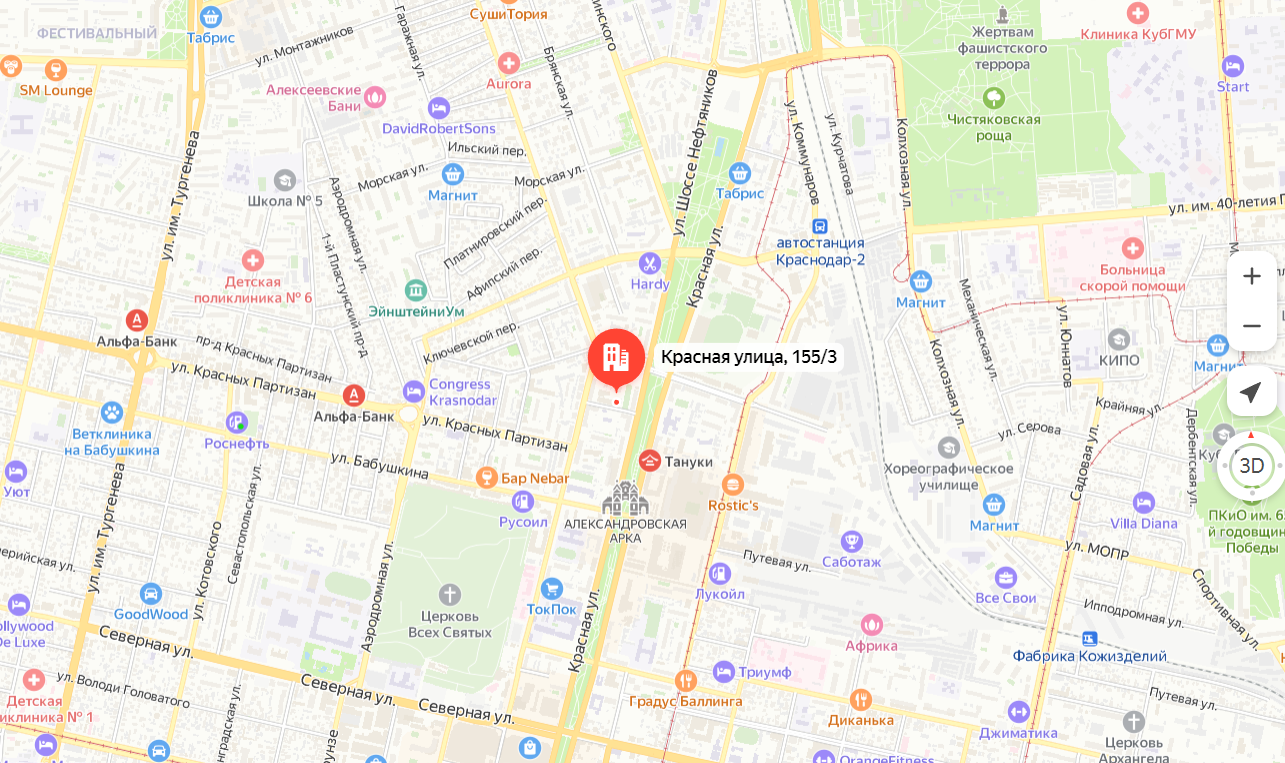Select the Лукойл gas station icon
Image resolution: width=1285 pixels, height=763 pixels.
coord(720,573)
